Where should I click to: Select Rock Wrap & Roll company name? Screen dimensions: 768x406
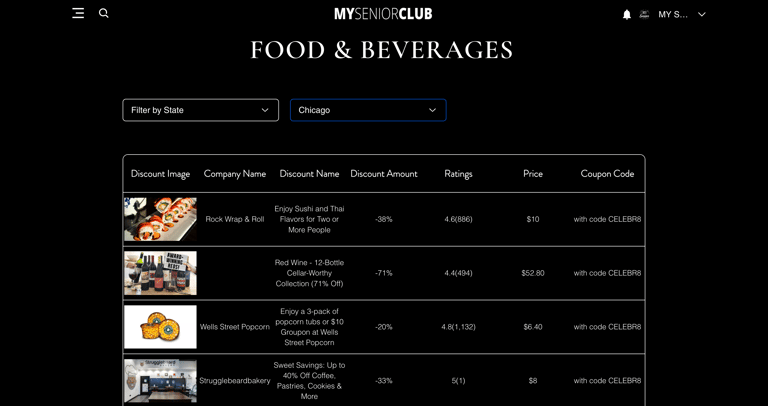(235, 219)
